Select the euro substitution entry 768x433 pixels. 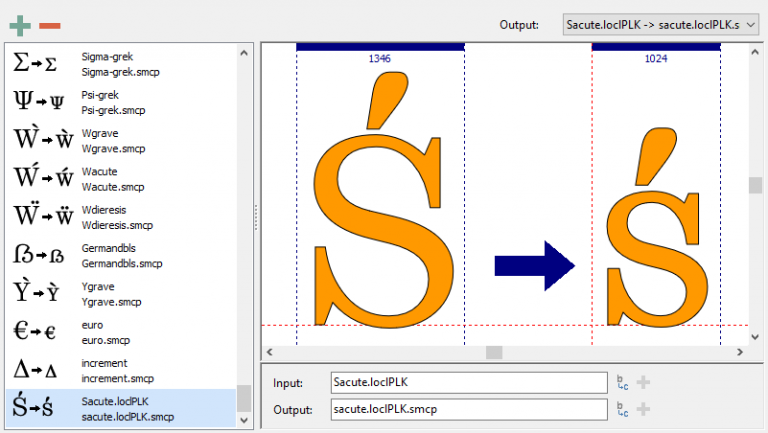(x=120, y=332)
